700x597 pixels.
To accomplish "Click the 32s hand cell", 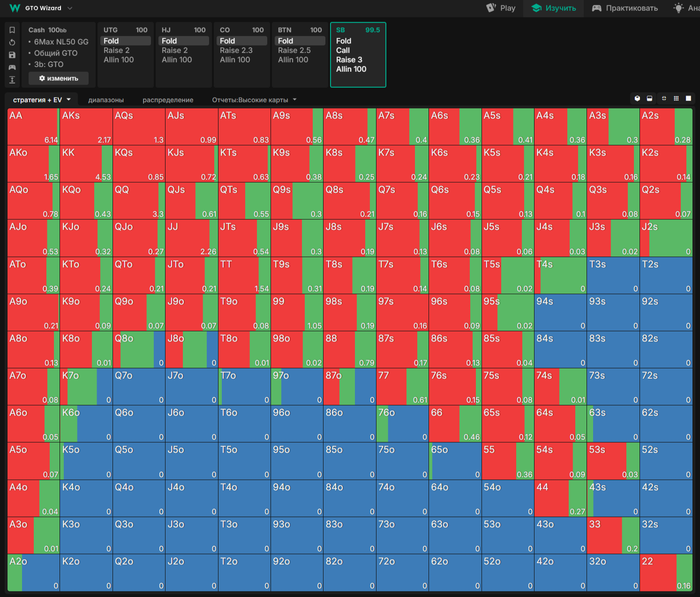I will (665, 535).
